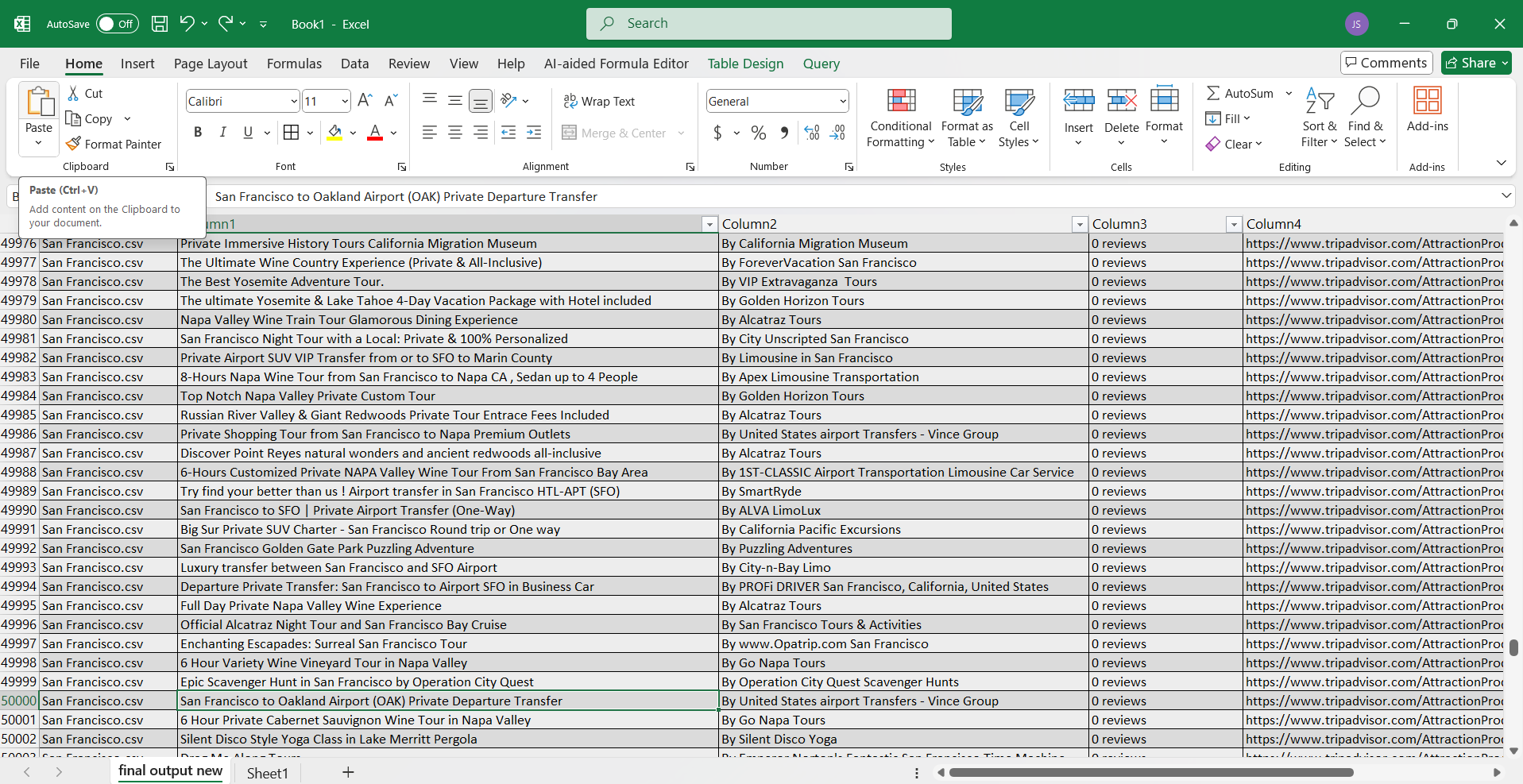Switch to the Insert tab
1523x784 pixels.
click(x=137, y=64)
